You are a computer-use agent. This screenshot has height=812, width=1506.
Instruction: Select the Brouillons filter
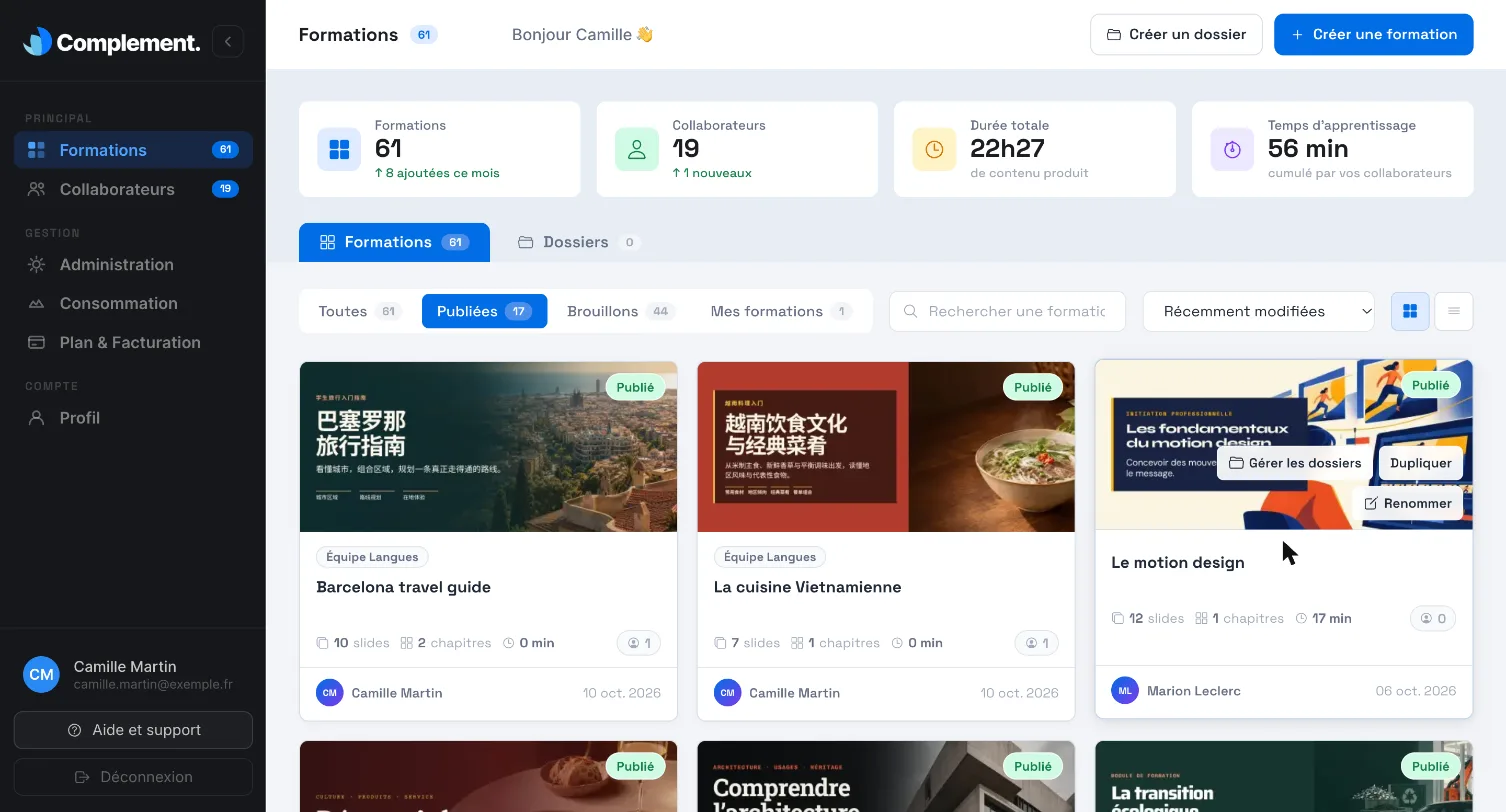pos(621,311)
